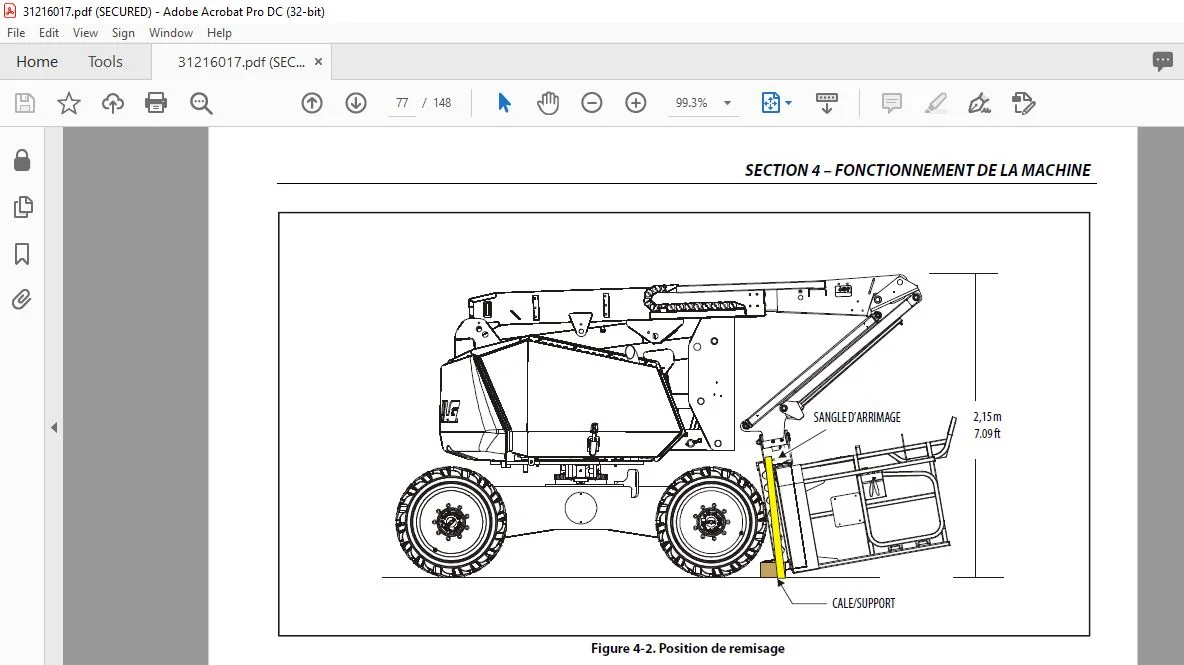1184x665 pixels.
Task: Click the Acrobat PDF title bar icon
Action: 10,11
